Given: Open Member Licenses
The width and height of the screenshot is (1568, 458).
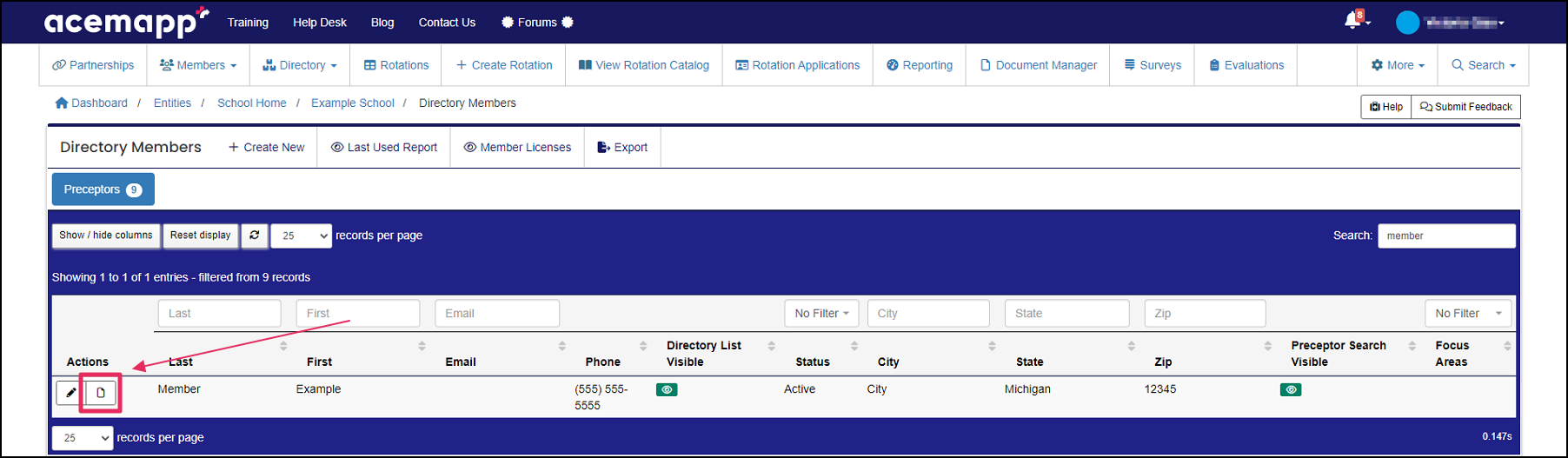Looking at the screenshot, I should pyautogui.click(x=518, y=148).
